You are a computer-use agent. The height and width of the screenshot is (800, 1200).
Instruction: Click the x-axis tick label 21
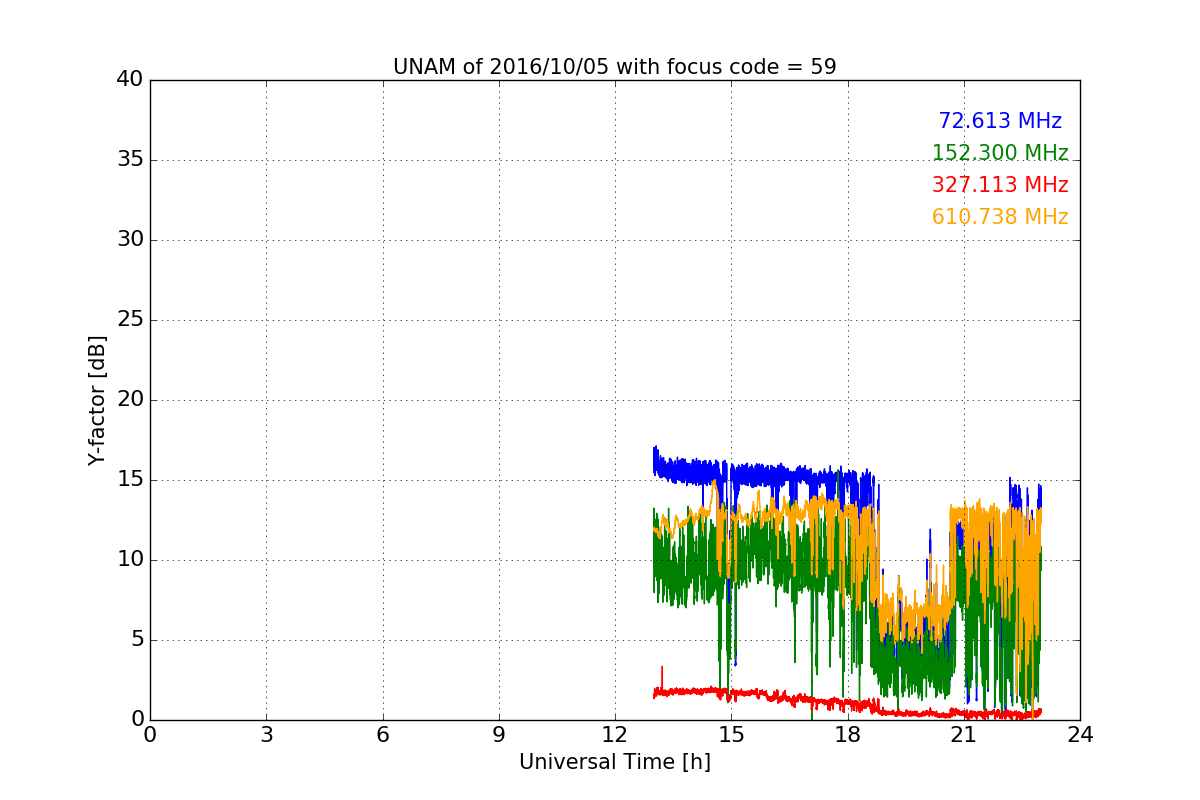coord(964,735)
